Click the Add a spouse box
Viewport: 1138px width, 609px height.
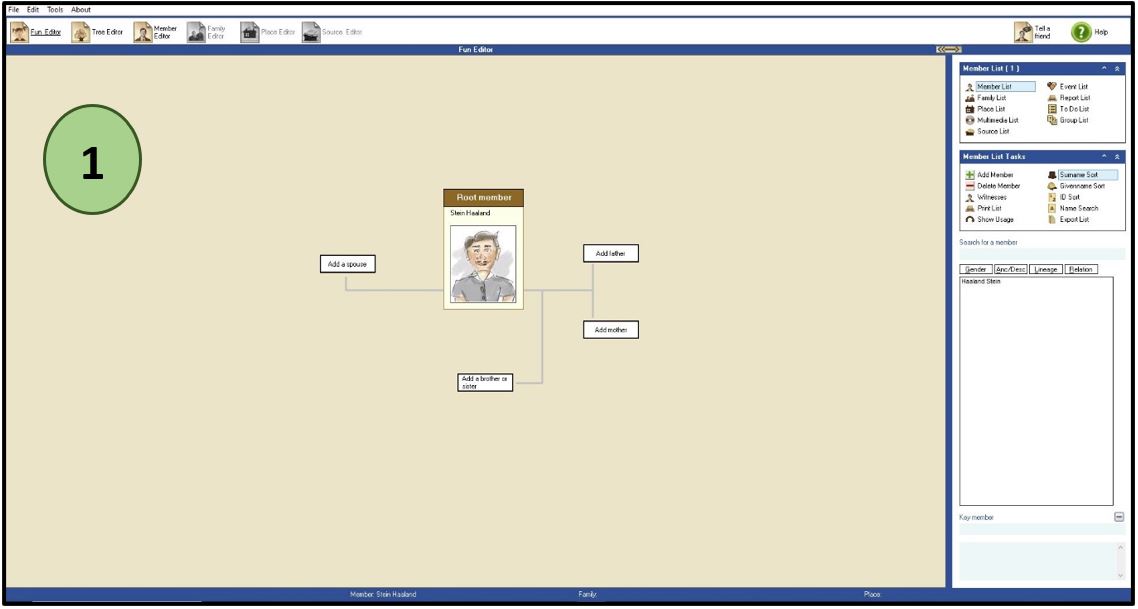click(x=346, y=265)
